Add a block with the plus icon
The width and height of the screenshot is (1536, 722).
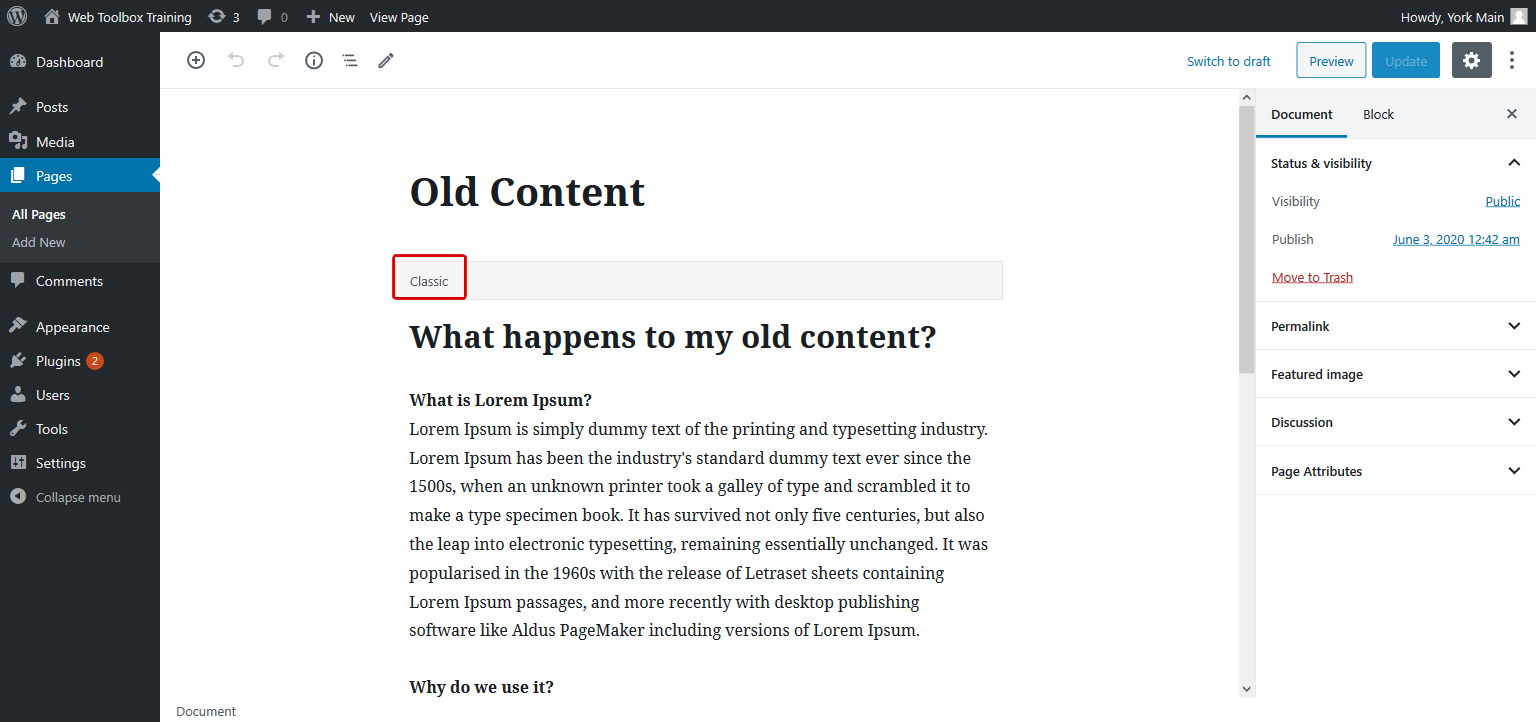point(196,60)
